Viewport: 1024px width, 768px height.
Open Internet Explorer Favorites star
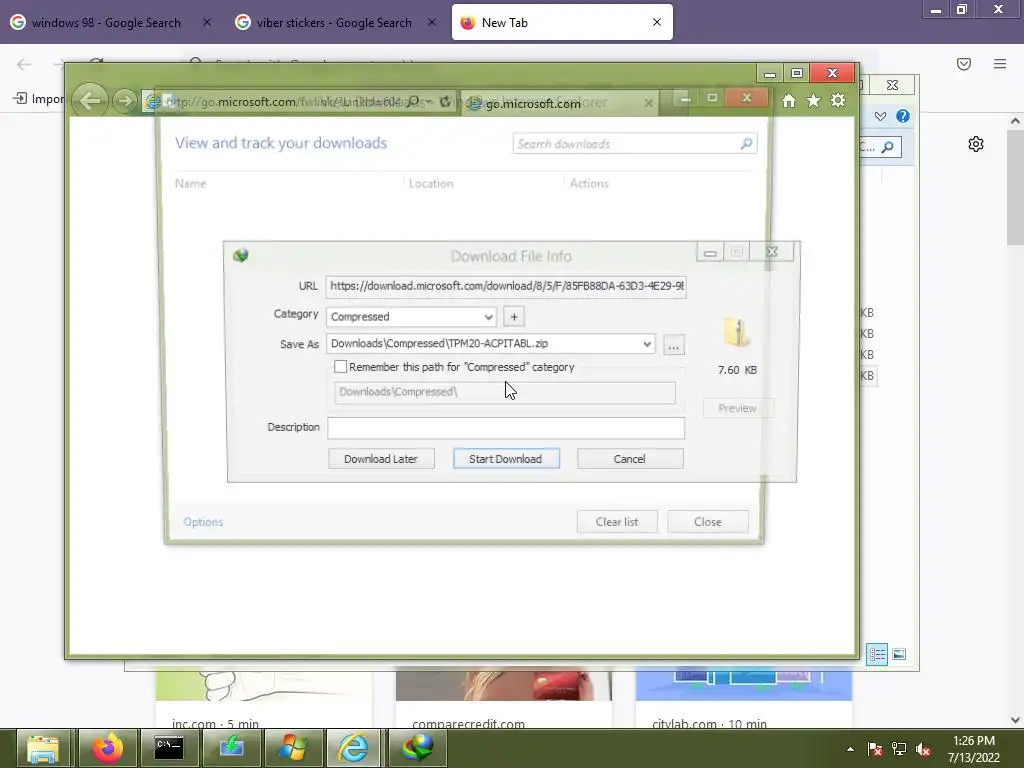[813, 101]
